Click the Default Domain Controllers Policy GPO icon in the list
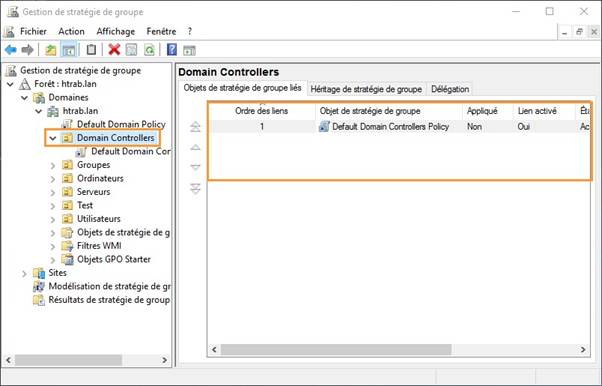Viewport: 602px width, 386px height. pos(324,126)
